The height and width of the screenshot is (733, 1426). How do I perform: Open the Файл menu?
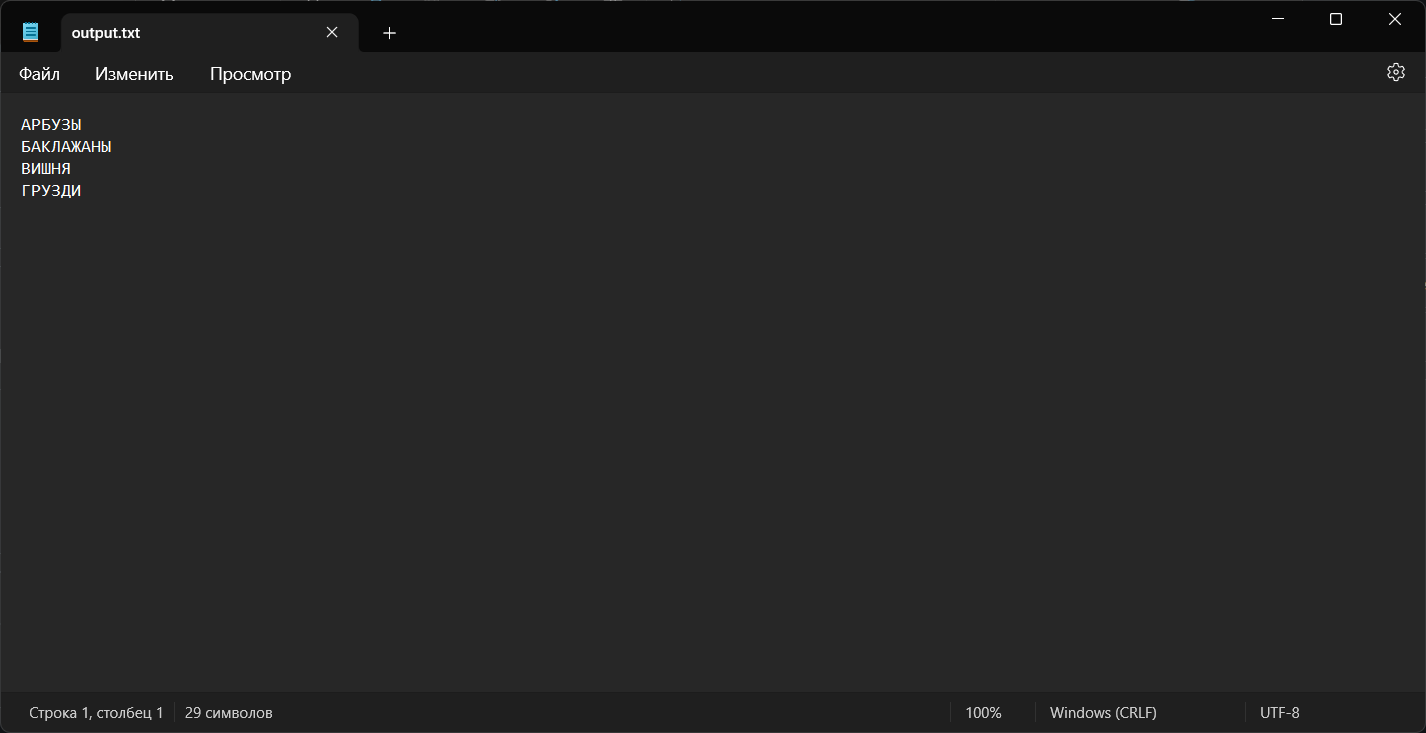click(x=39, y=74)
